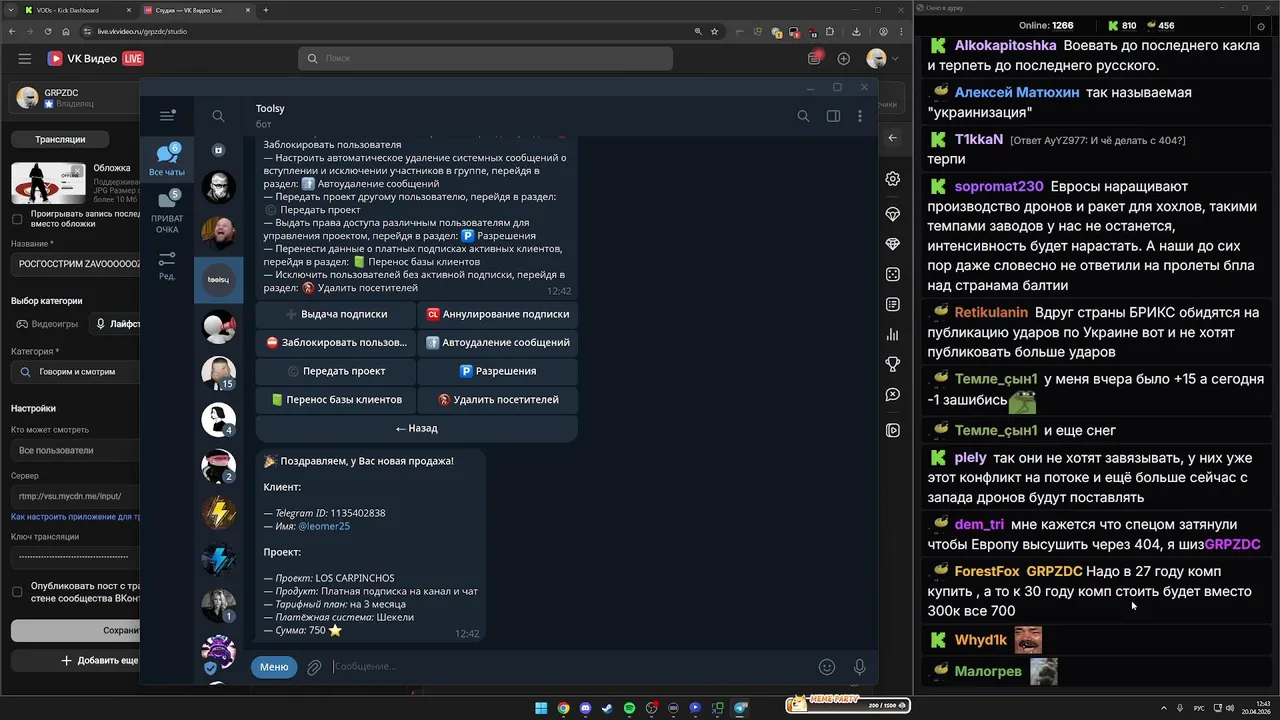Open three-dot options menu in Toolsy chat
The width and height of the screenshot is (1280, 720).
[860, 116]
